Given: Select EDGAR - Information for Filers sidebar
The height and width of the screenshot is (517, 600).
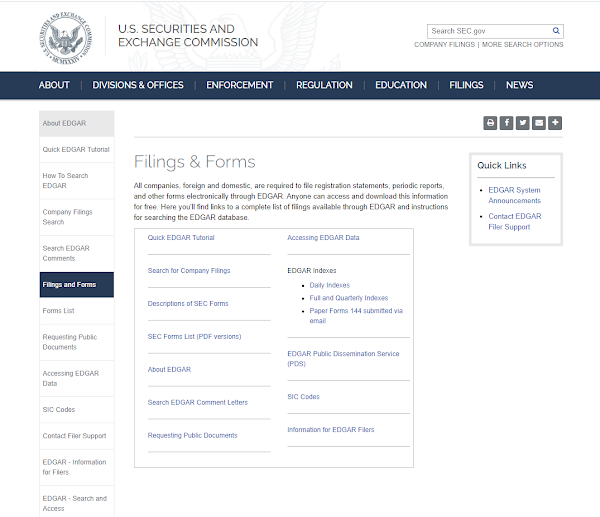Looking at the screenshot, I should [77, 467].
